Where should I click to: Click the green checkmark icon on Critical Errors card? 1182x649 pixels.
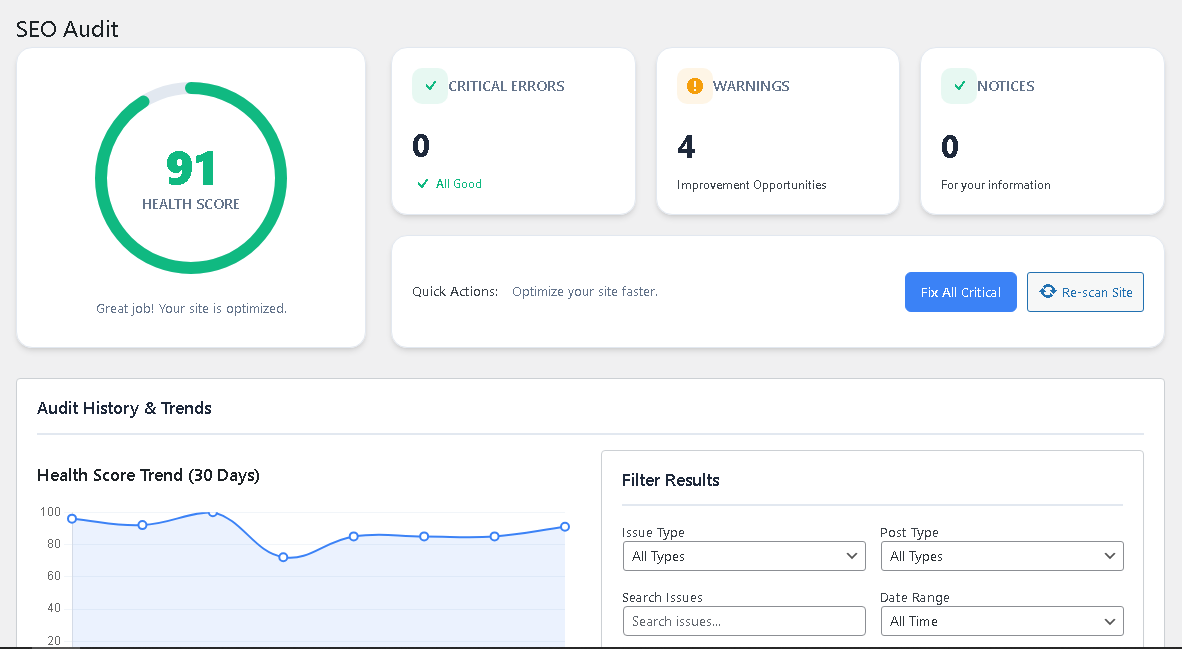430,86
